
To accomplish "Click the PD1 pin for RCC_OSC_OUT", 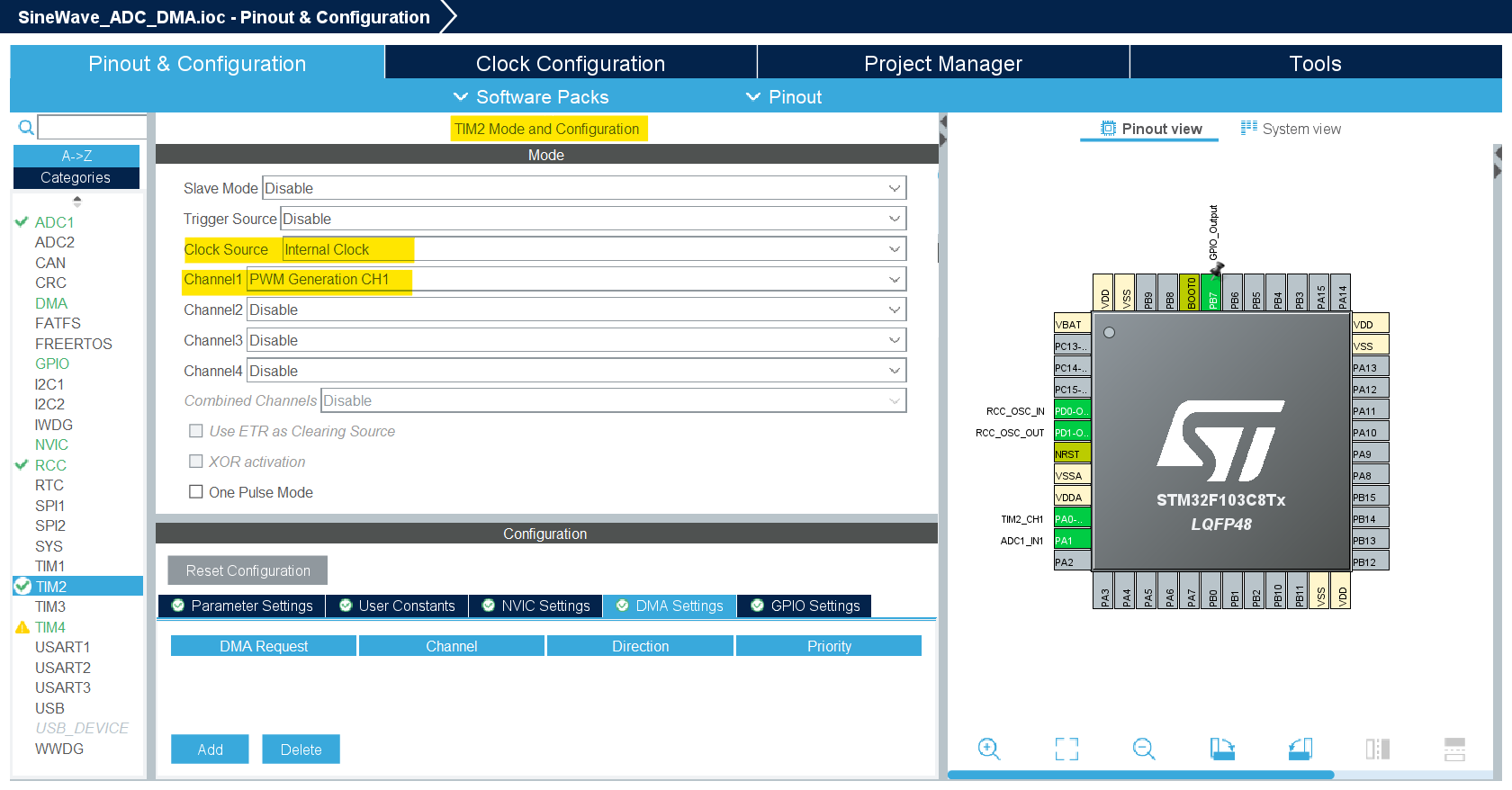I will click(x=1072, y=432).
